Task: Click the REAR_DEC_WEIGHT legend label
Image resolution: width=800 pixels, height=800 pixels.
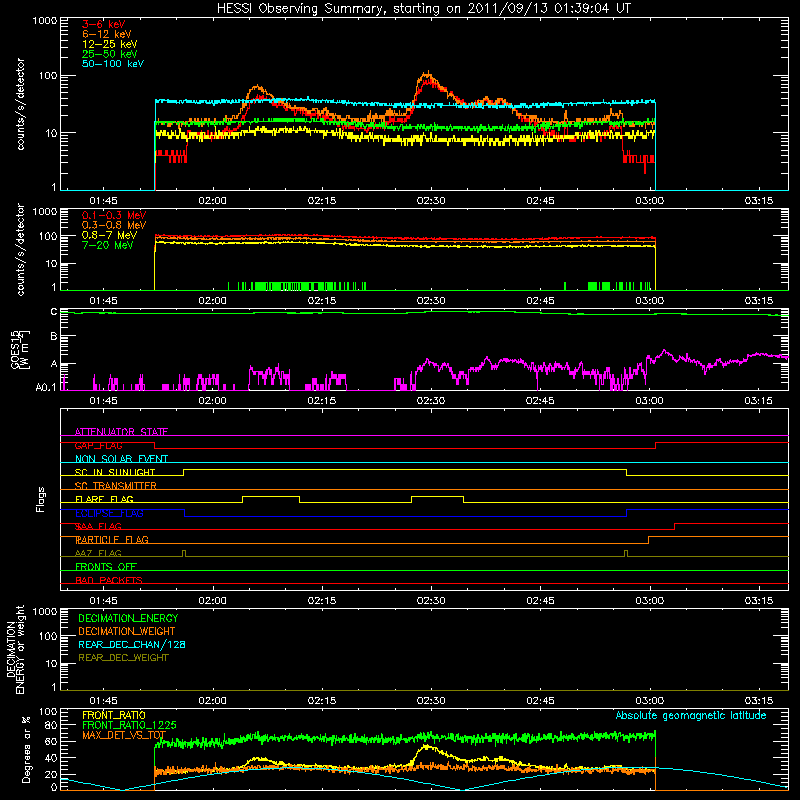Action: click(123, 658)
